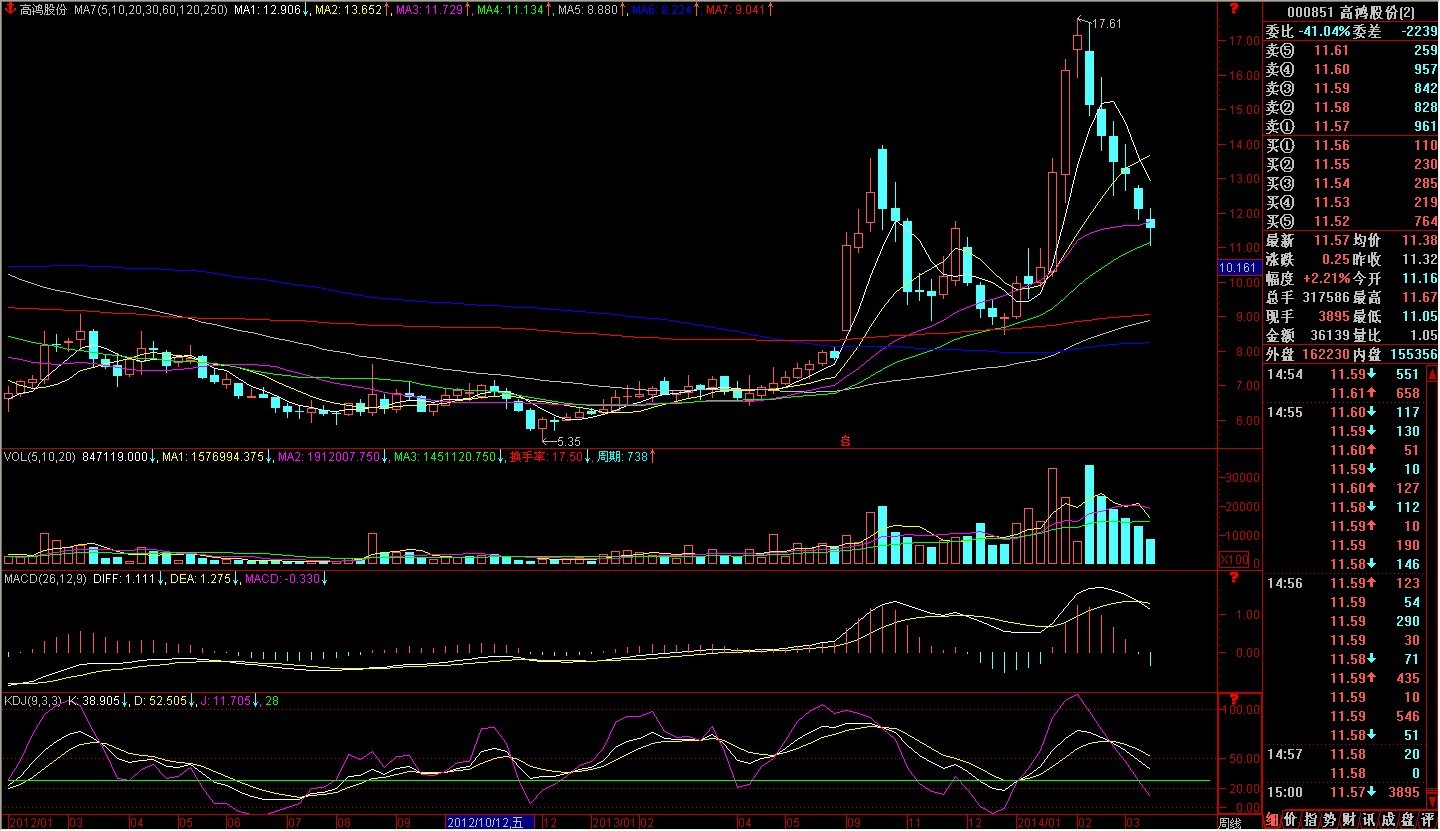Switch to the 指 (index) tab
The height and width of the screenshot is (831, 1440).
(x=1311, y=820)
